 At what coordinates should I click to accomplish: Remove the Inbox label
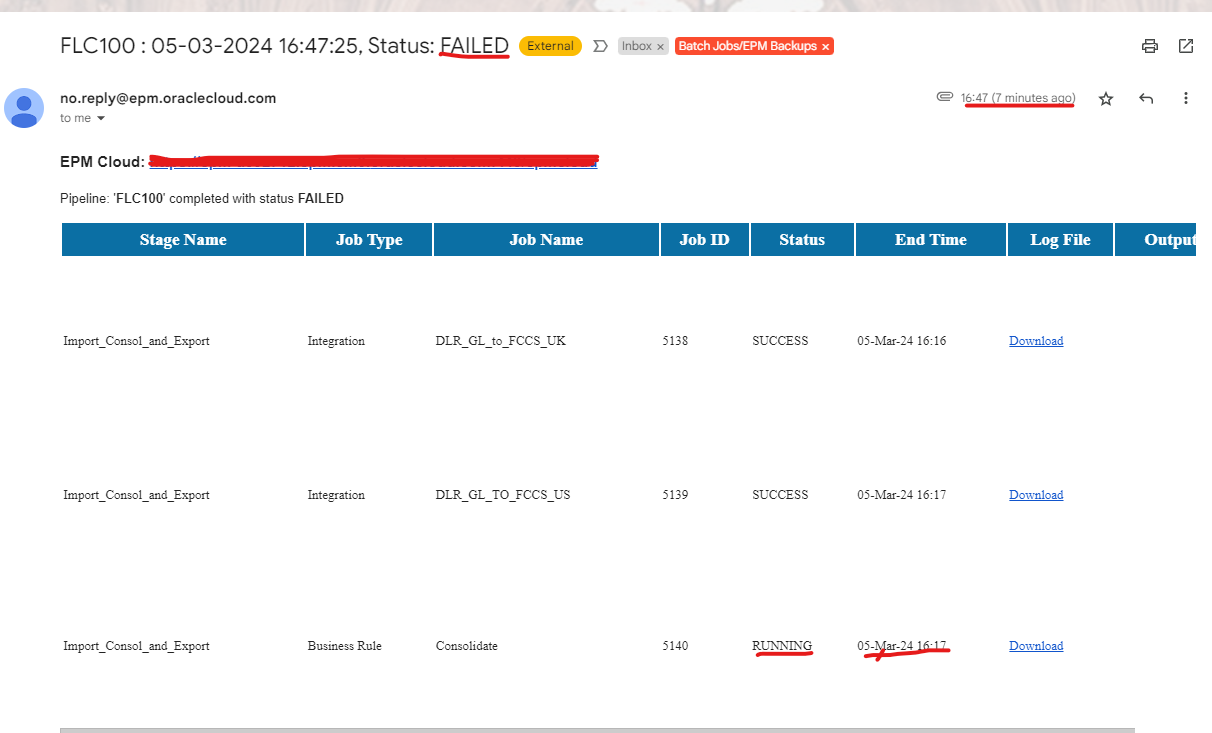(x=661, y=47)
